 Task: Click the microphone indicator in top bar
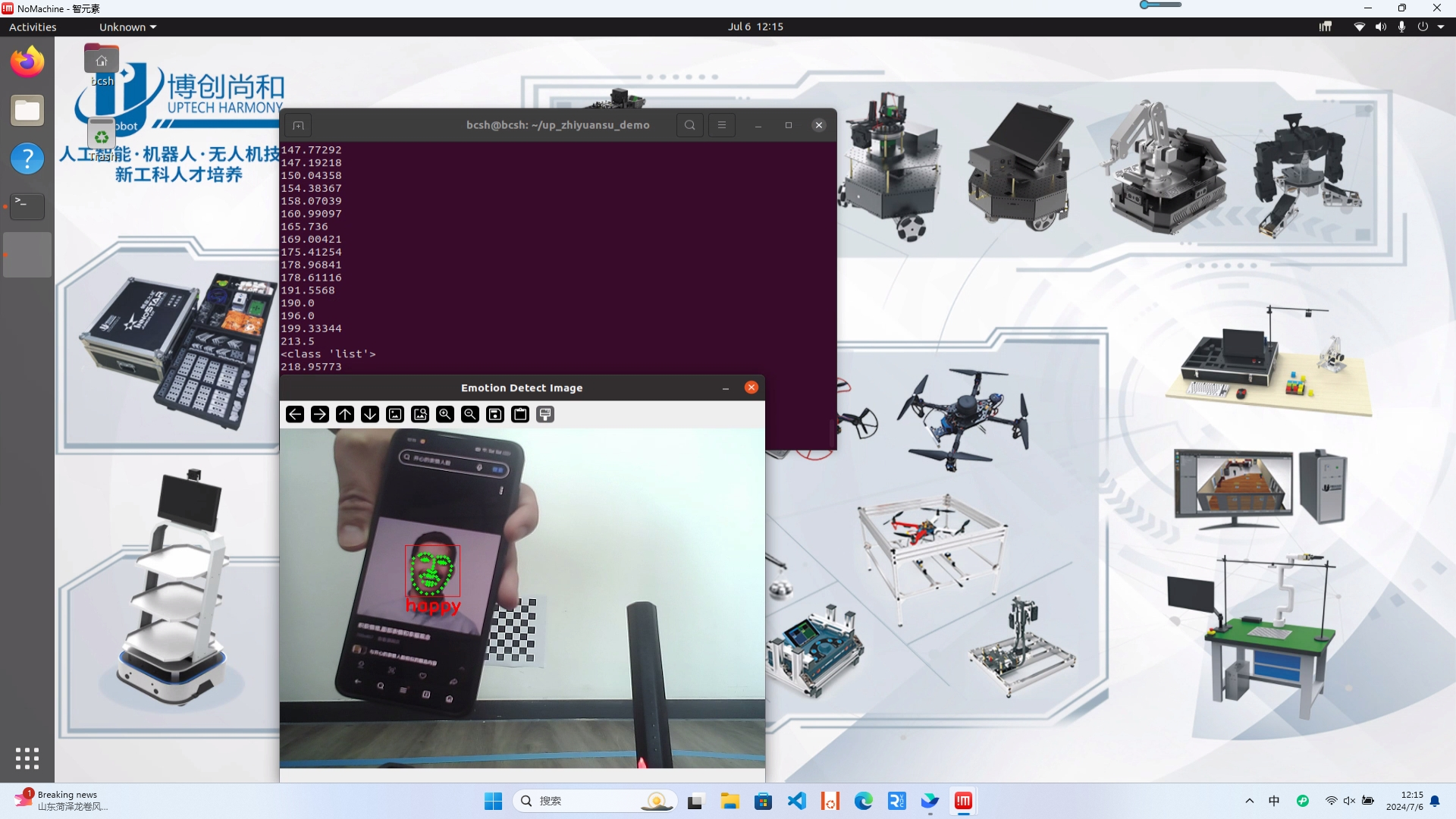[x=1401, y=27]
